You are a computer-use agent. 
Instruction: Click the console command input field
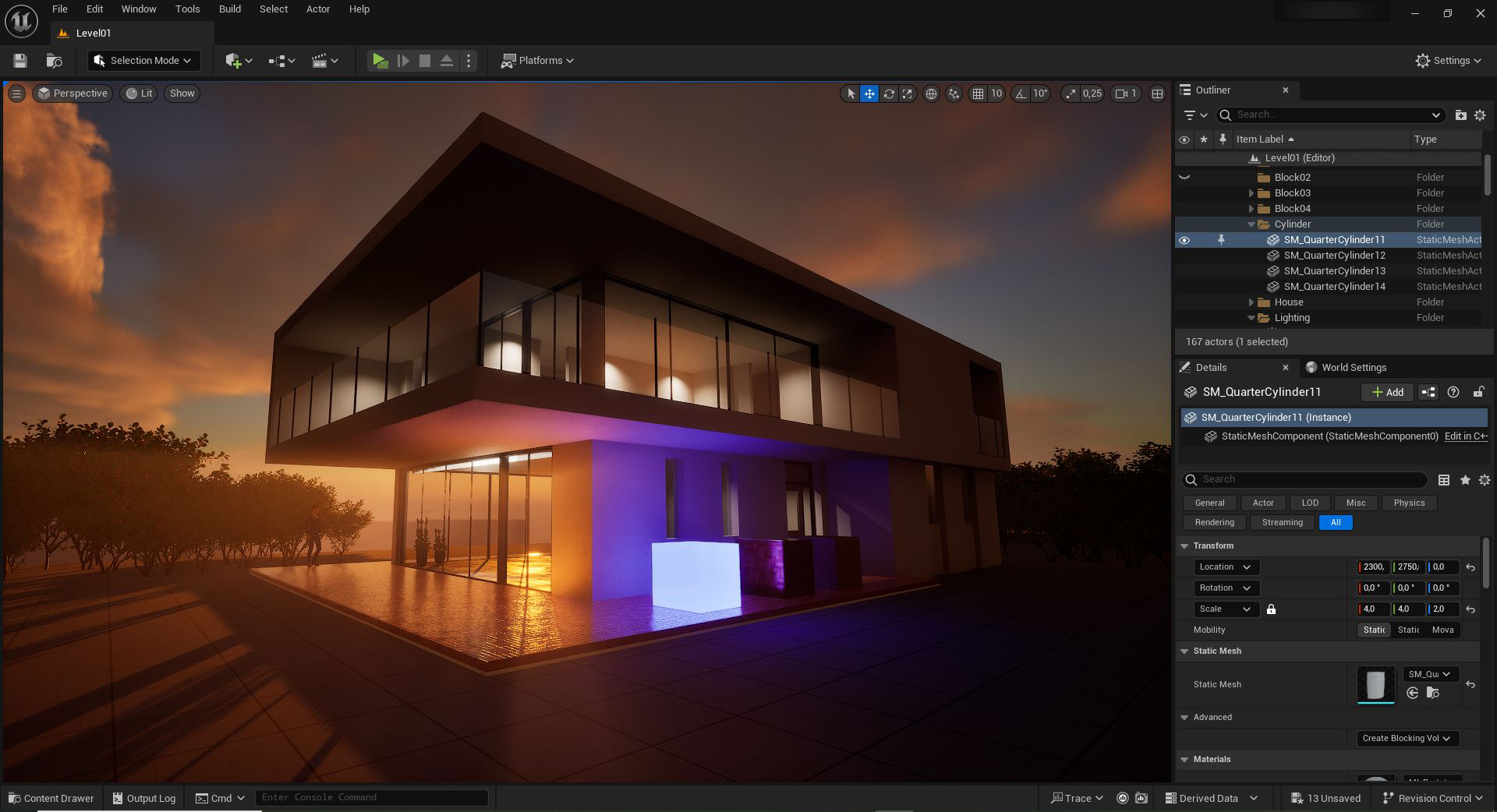(371, 797)
